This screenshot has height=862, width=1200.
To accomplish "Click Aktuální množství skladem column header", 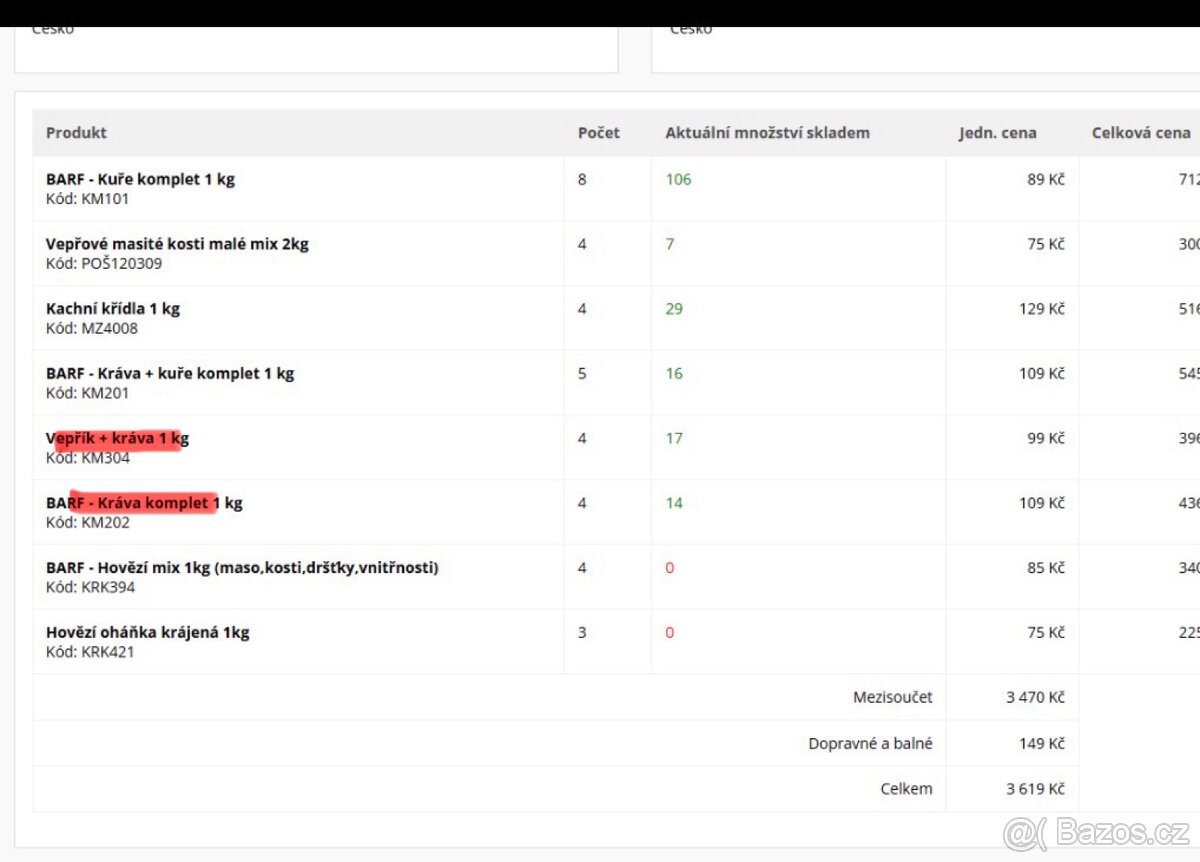I will point(767,133).
